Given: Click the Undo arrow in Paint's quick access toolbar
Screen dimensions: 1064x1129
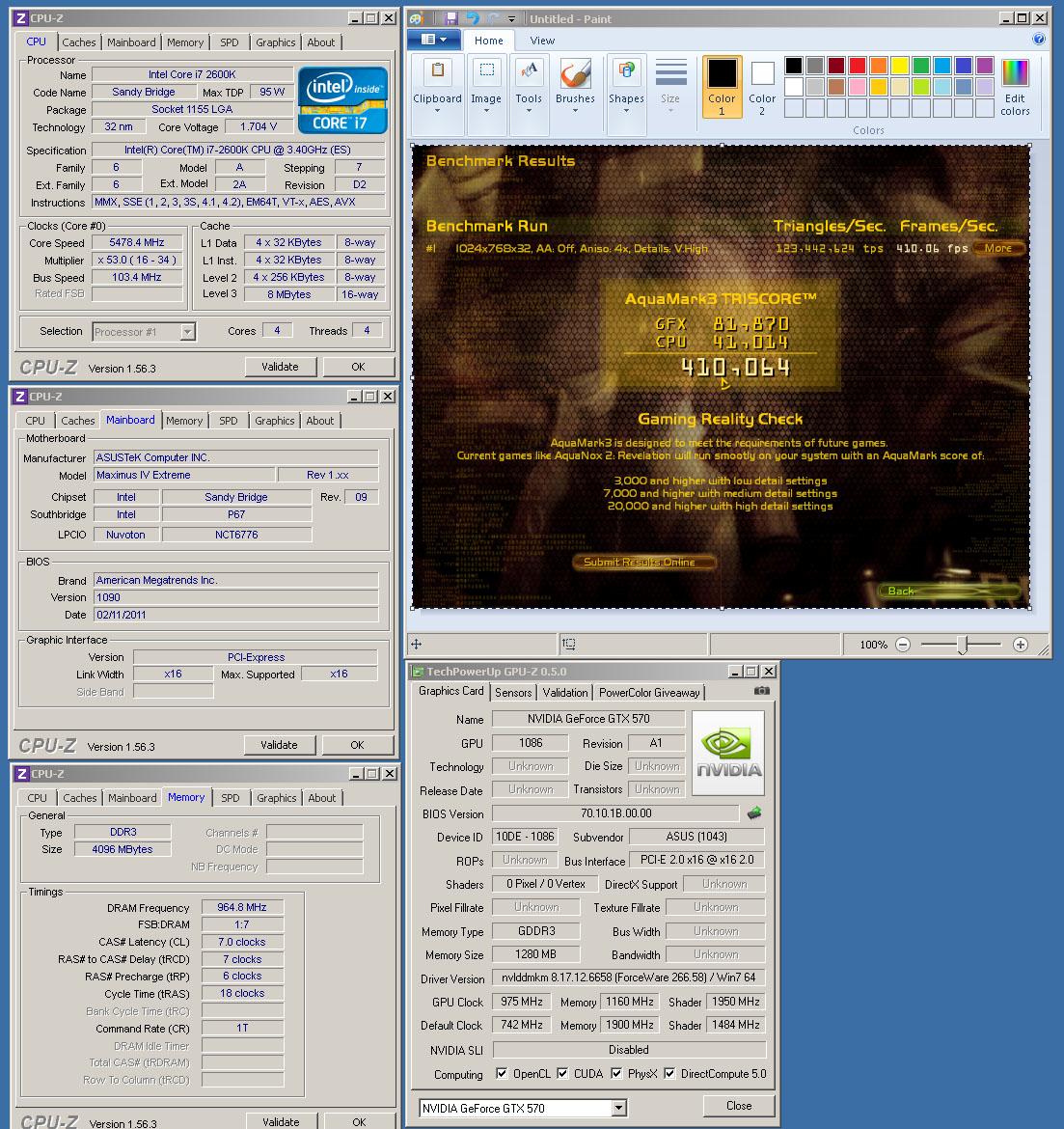Looking at the screenshot, I should pos(473,18).
